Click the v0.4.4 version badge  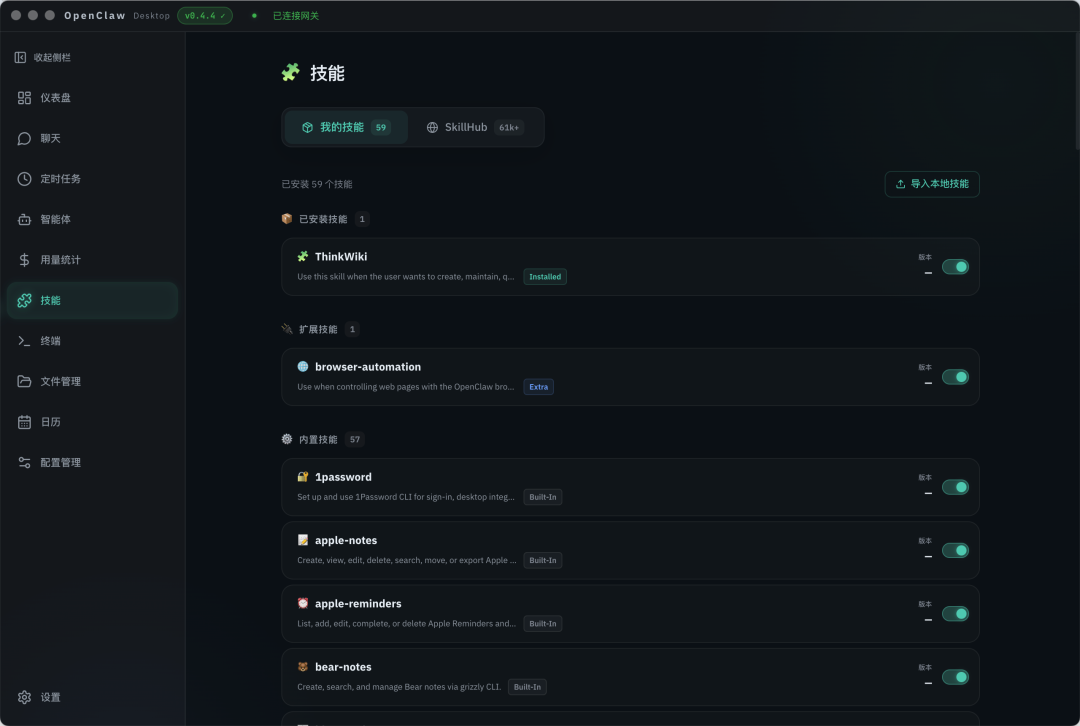205,15
